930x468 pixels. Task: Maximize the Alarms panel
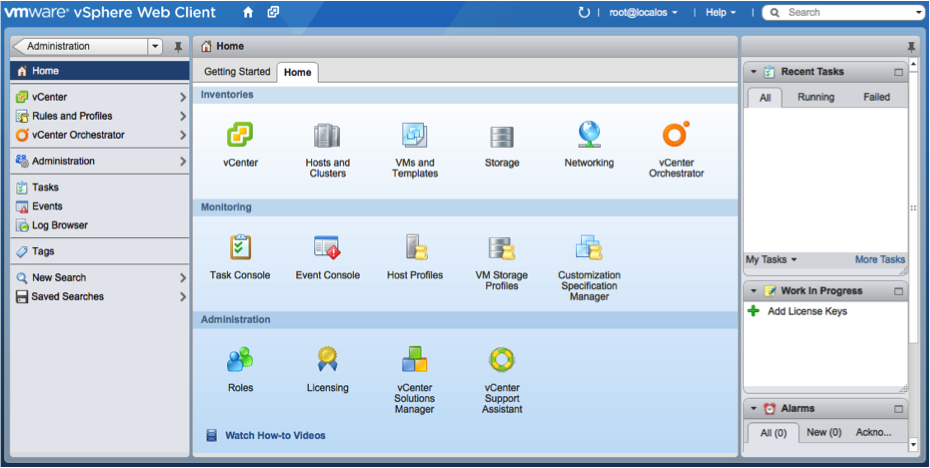(899, 409)
